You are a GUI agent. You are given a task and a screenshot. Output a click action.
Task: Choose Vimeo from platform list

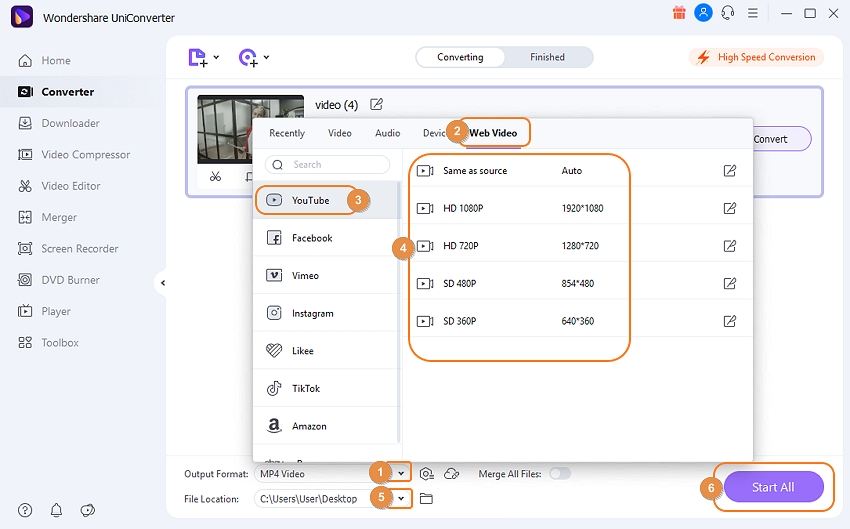click(326, 275)
